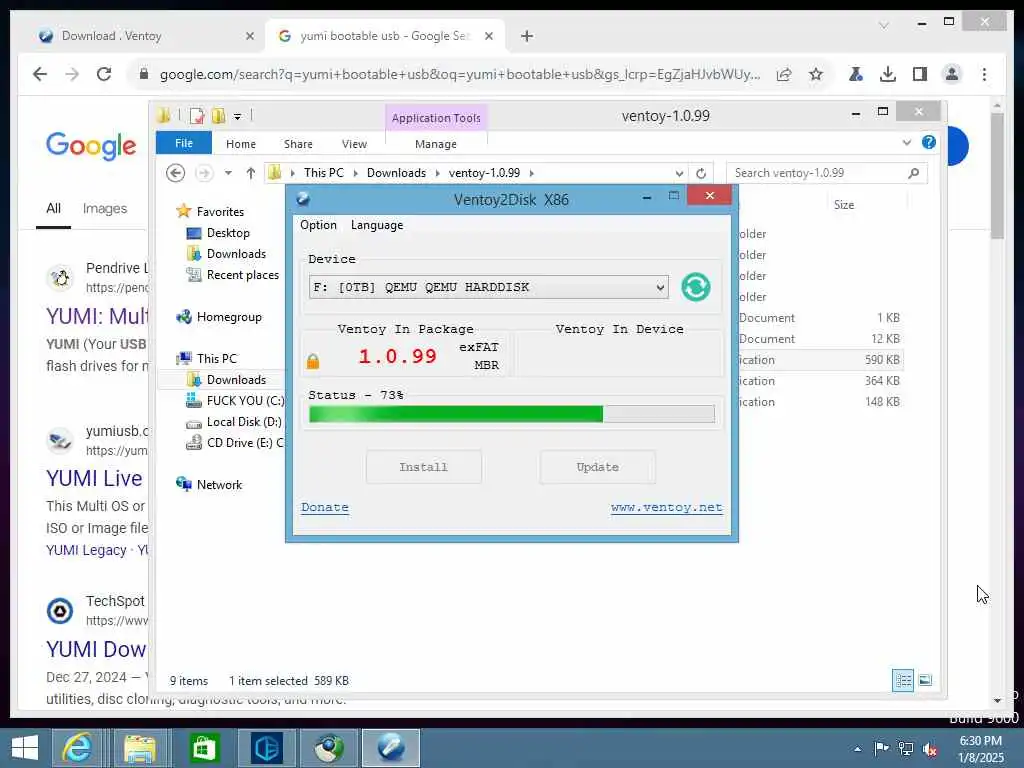This screenshot has height=768, width=1024.
Task: Click Explorer quick access Properties icon
Action: pos(197,116)
